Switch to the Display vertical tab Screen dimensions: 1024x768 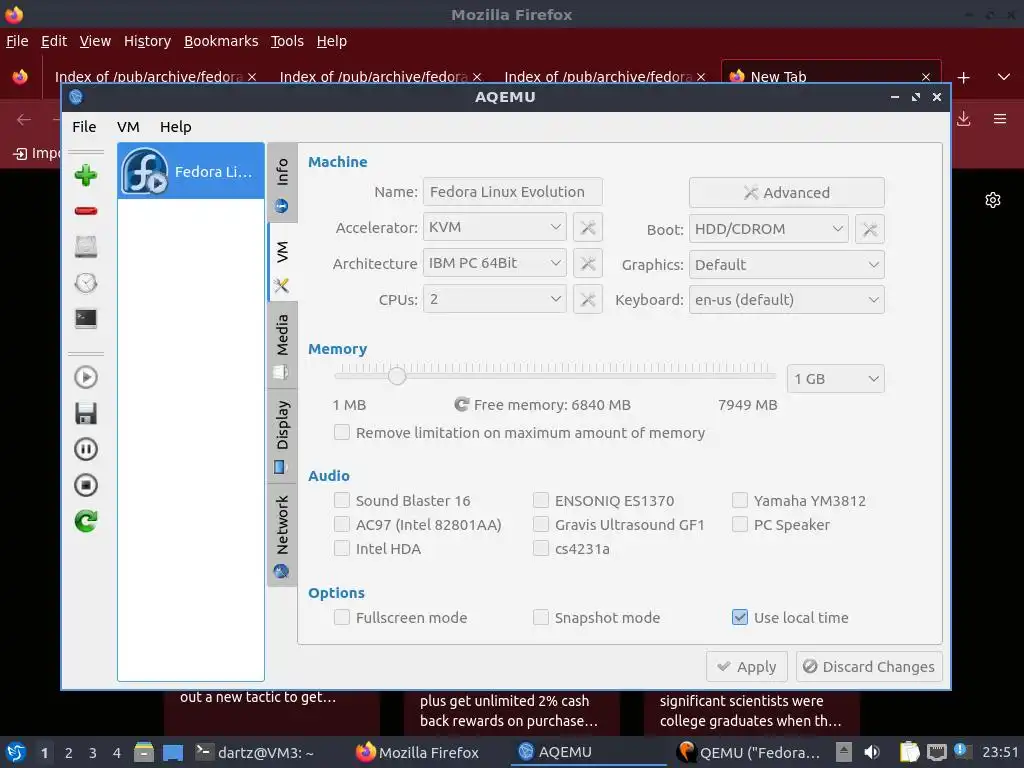click(x=282, y=436)
